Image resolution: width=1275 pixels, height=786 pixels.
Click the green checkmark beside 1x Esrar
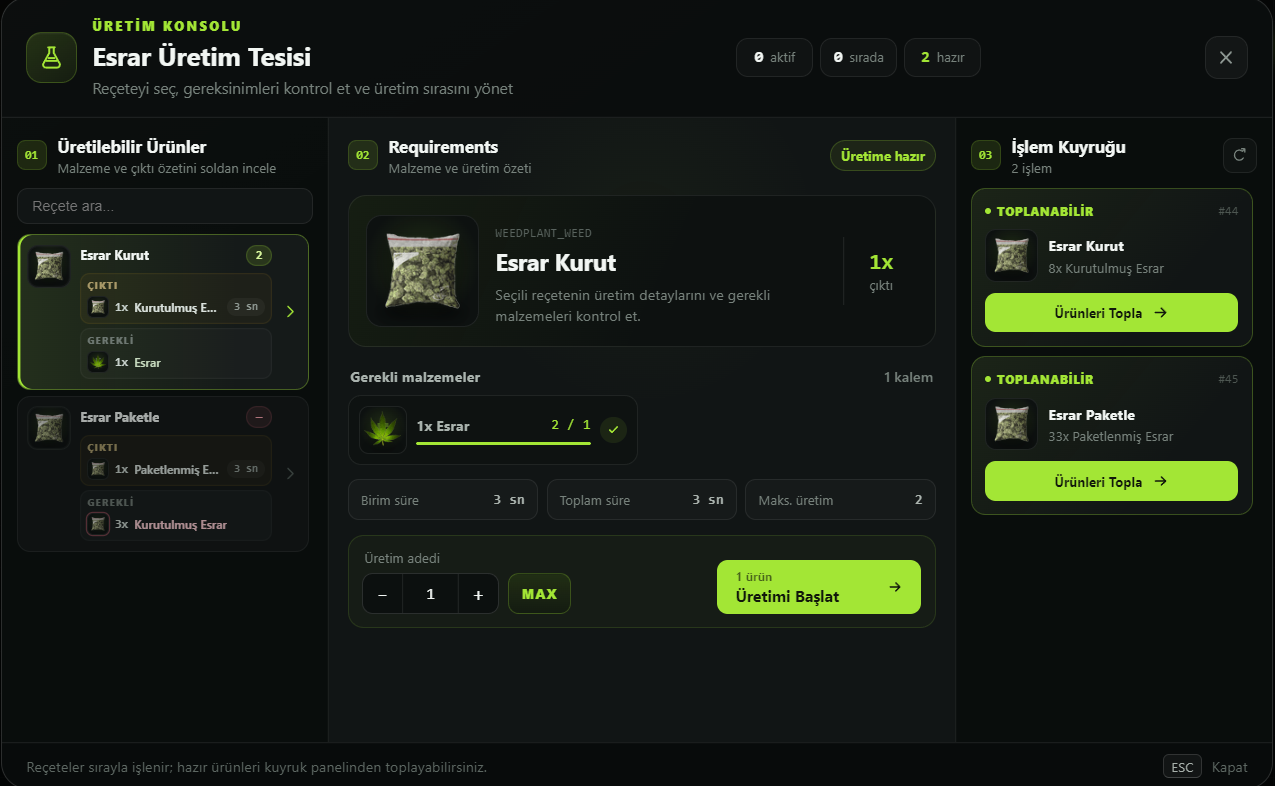click(x=614, y=430)
